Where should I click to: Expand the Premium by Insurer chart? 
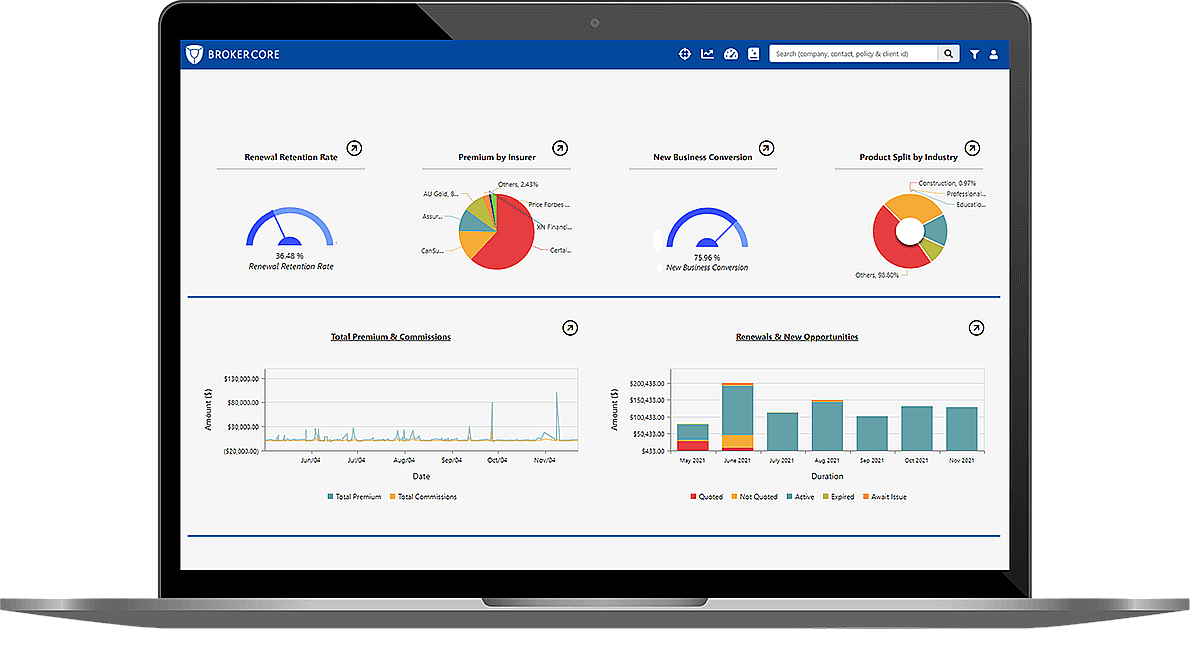tap(560, 148)
